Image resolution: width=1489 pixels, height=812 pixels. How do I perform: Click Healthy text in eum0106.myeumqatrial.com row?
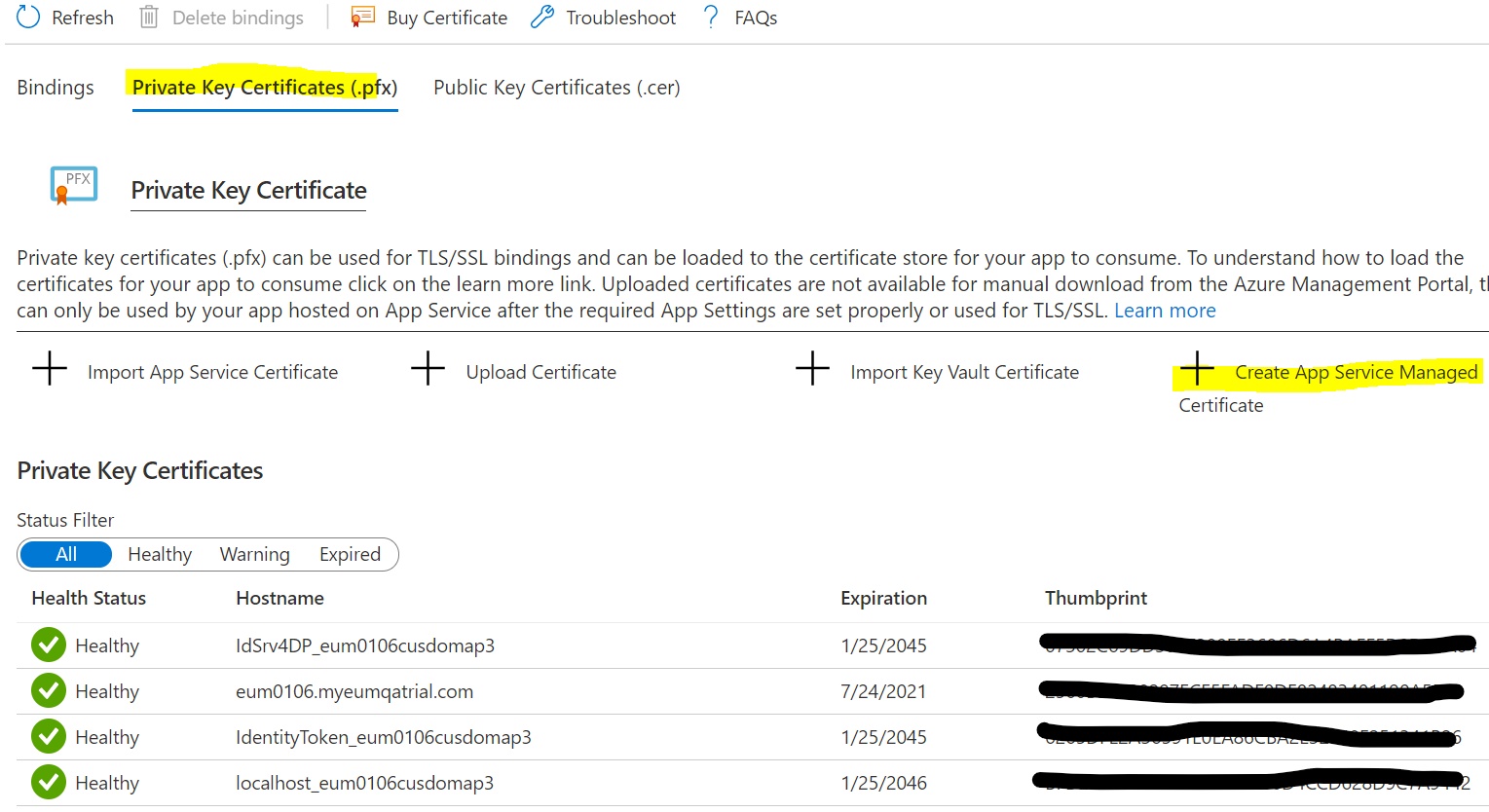pos(107,691)
